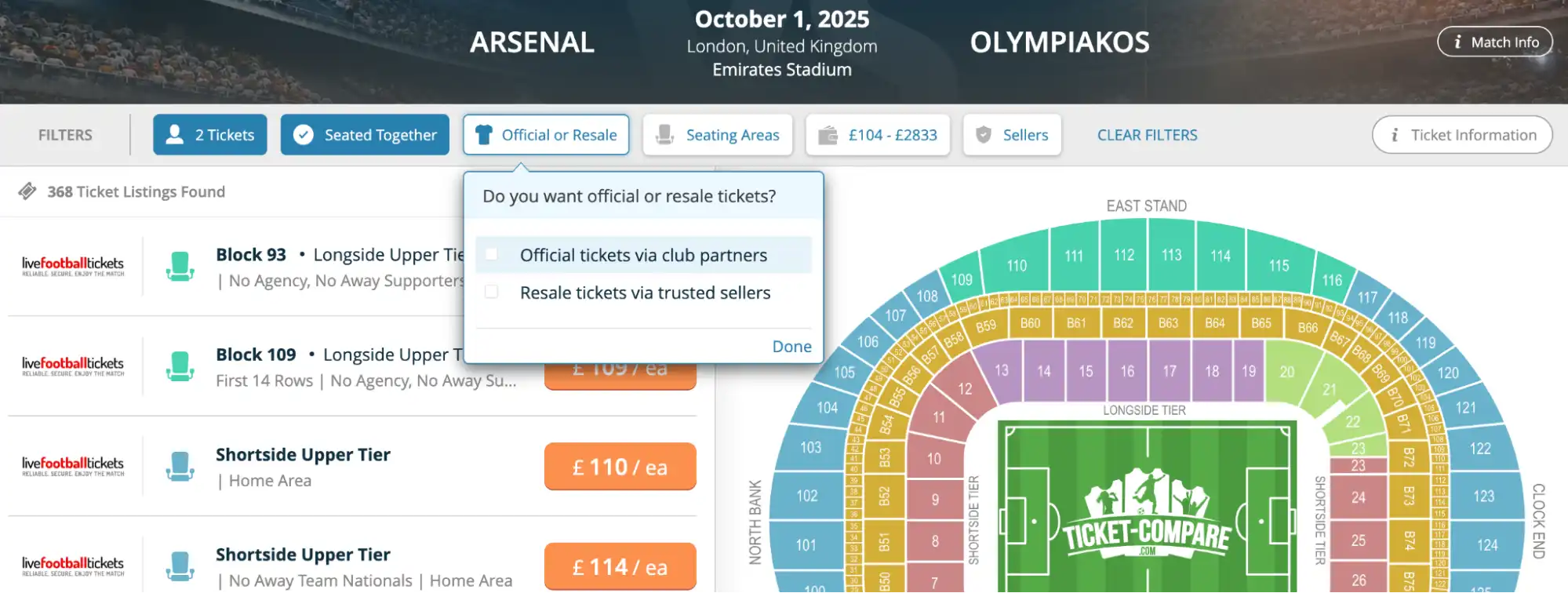Click CLEAR FILTERS to reset filters

(1147, 134)
